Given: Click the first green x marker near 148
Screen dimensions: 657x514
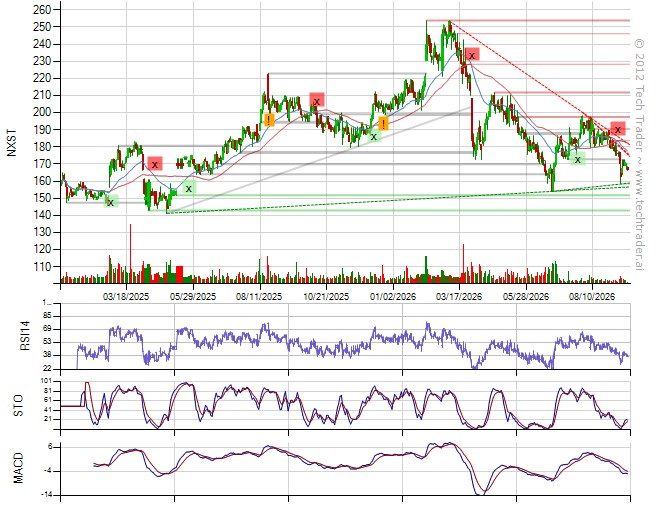Looking at the screenshot, I should (111, 202).
